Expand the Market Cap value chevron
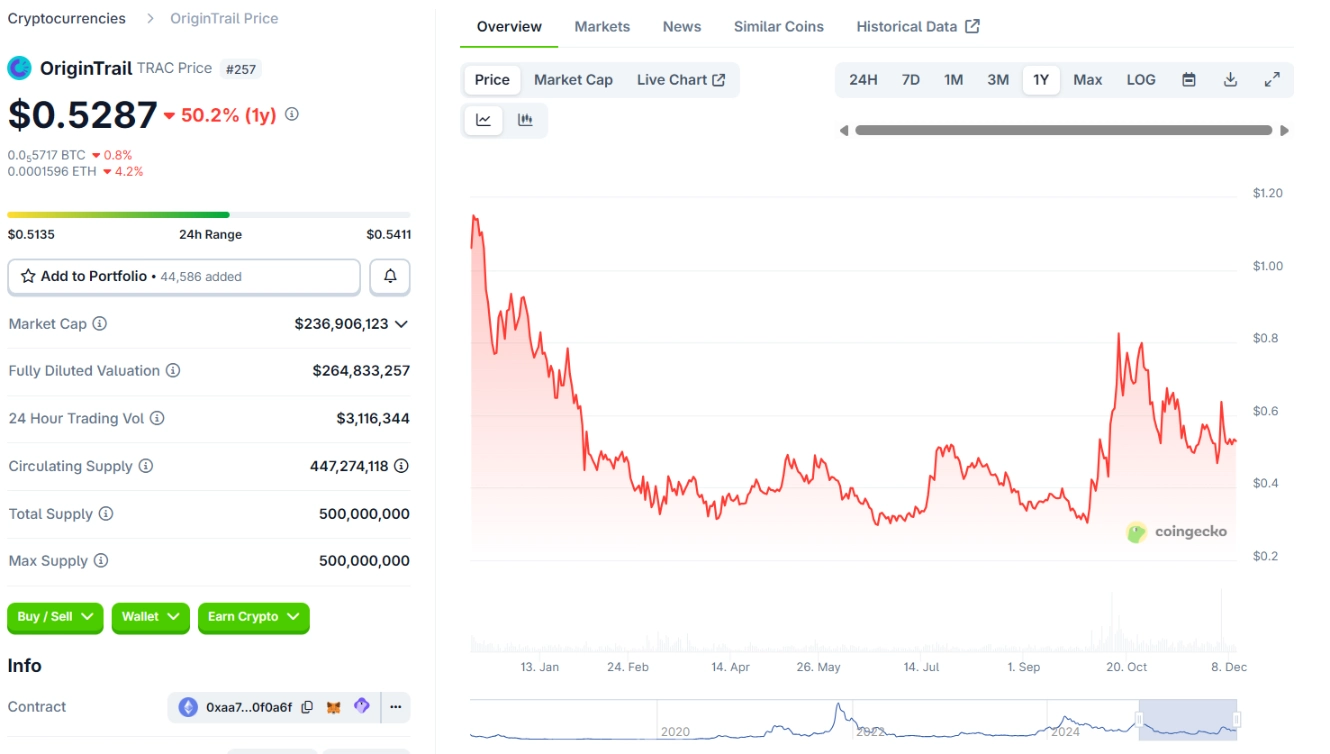This screenshot has width=1330, height=754. pos(401,324)
